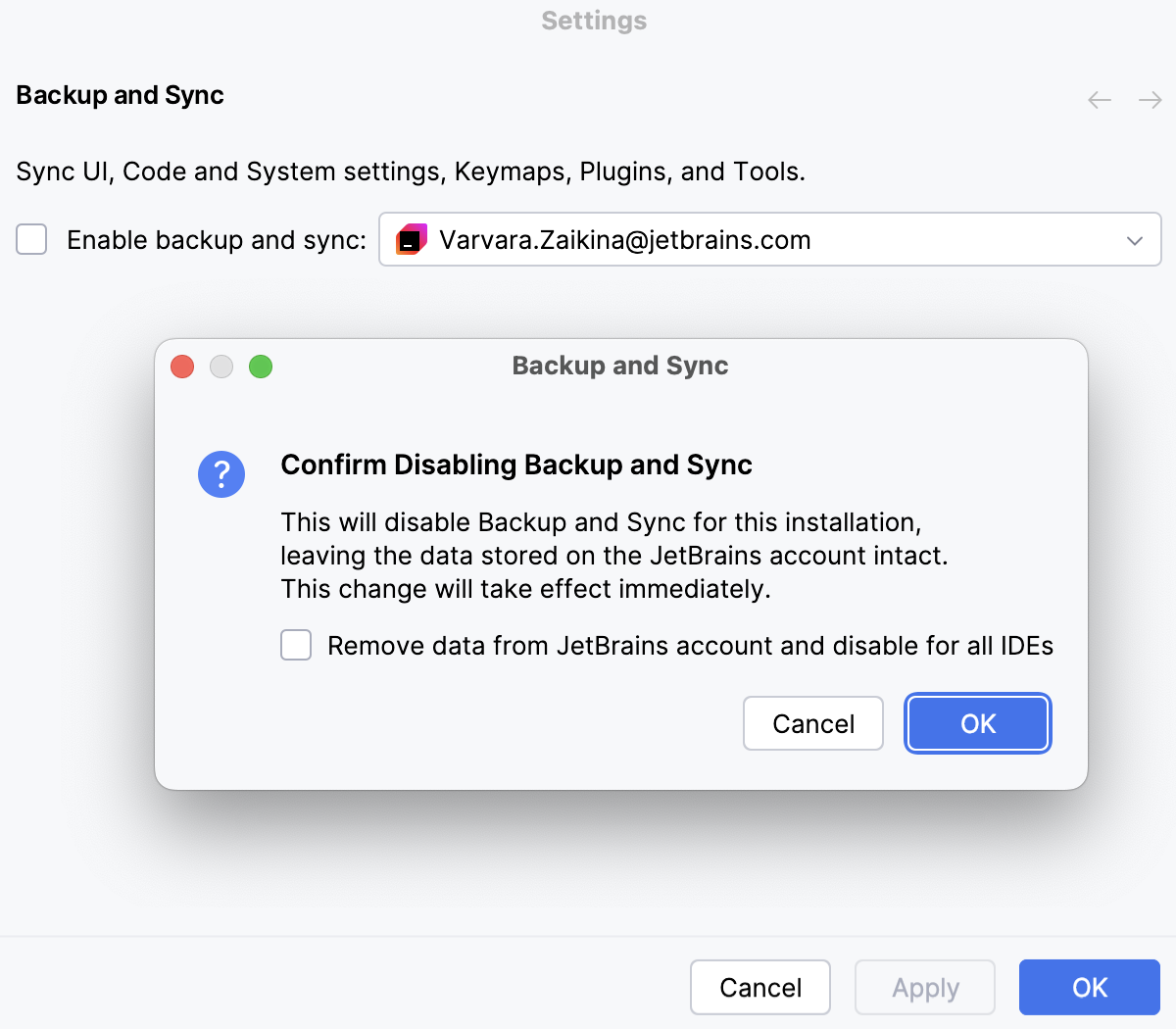Click the blue question mark help icon
This screenshot has width=1176, height=1029.
click(221, 473)
